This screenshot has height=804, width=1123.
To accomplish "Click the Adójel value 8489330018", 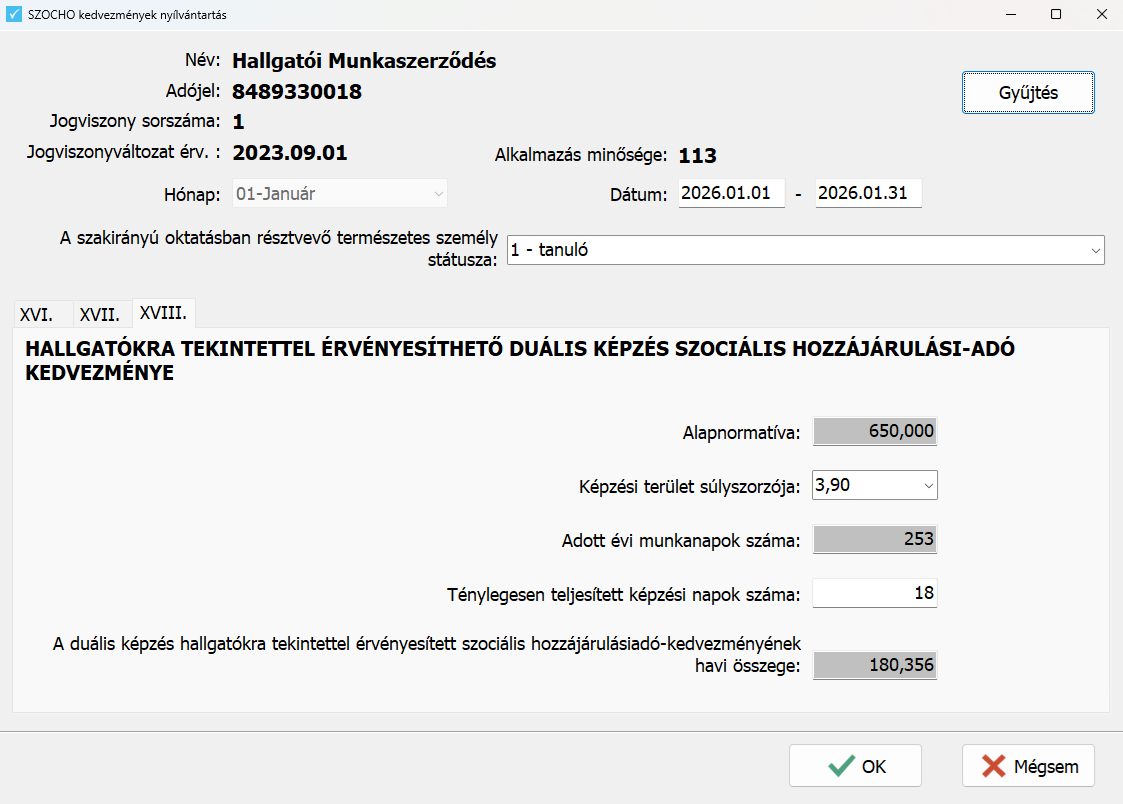I will (x=297, y=92).
